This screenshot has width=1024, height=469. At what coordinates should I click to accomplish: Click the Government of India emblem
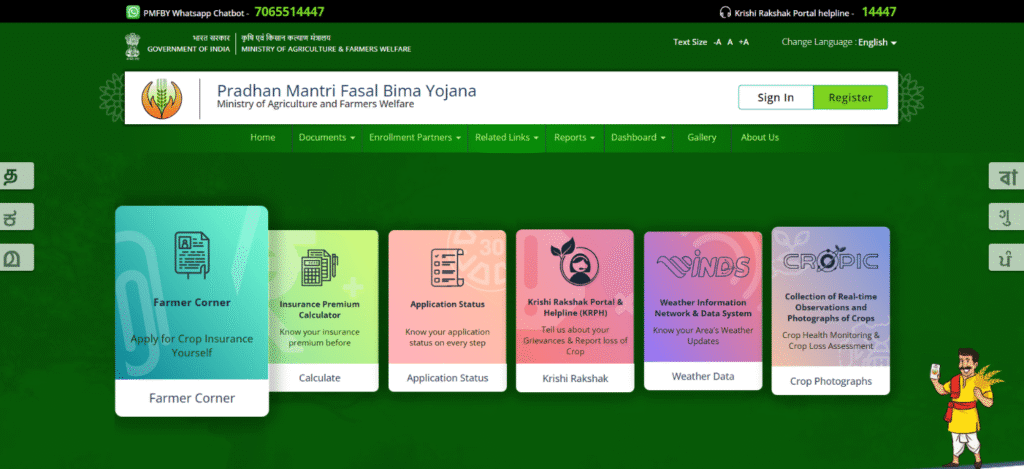(x=132, y=43)
